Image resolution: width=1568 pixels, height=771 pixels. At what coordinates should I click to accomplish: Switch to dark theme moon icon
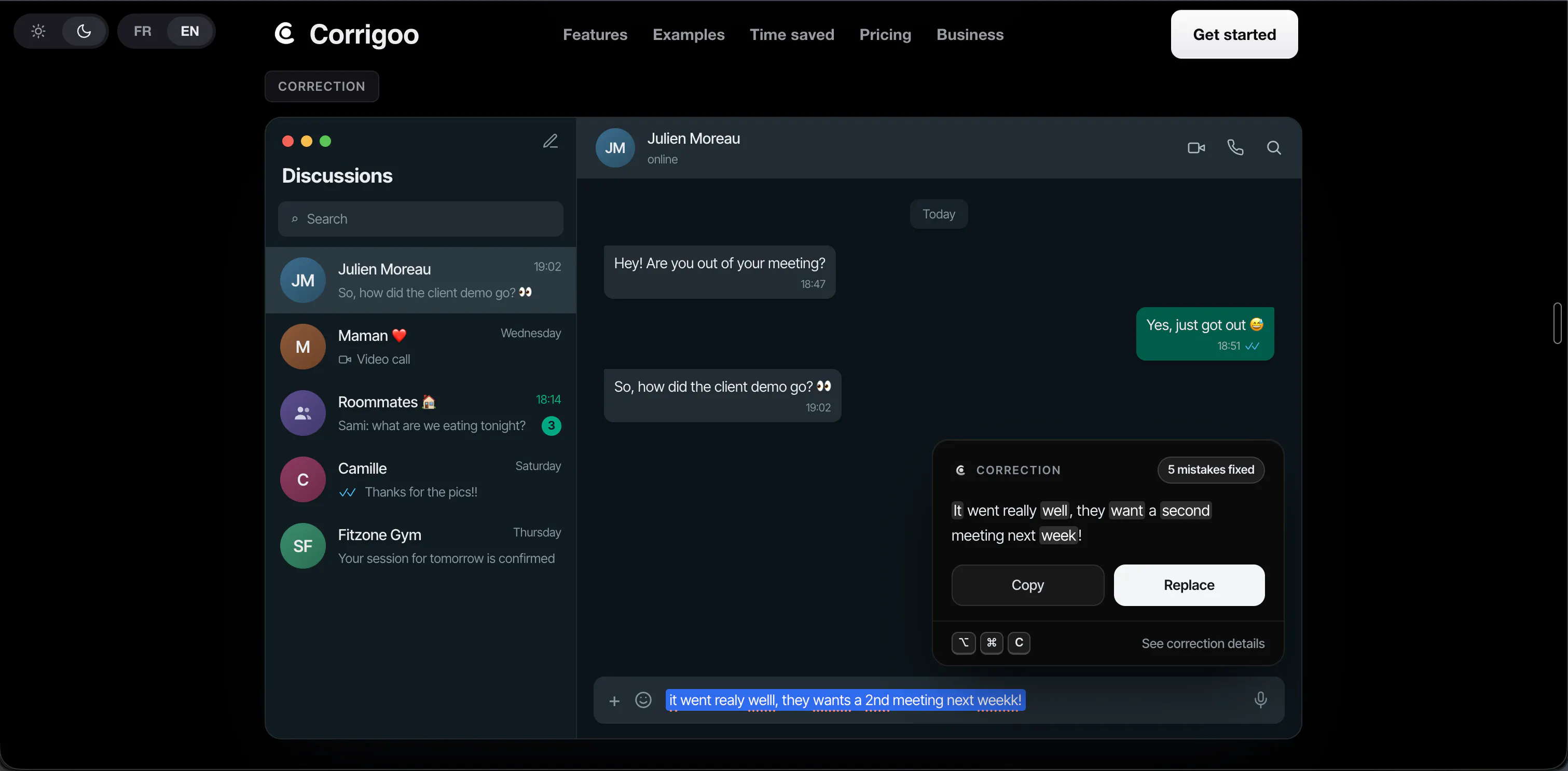coord(84,31)
